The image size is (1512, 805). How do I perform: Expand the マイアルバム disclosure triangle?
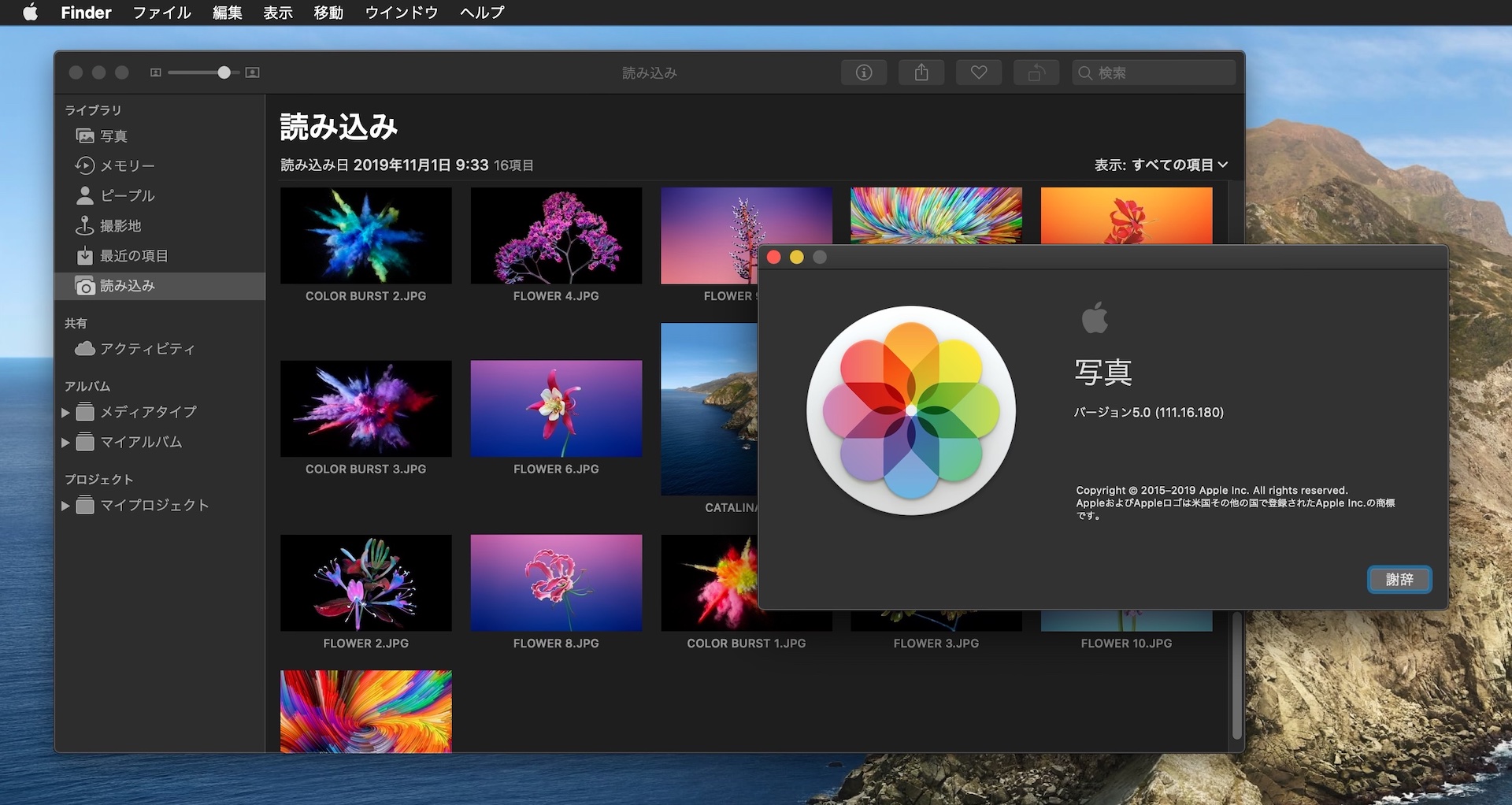65,443
